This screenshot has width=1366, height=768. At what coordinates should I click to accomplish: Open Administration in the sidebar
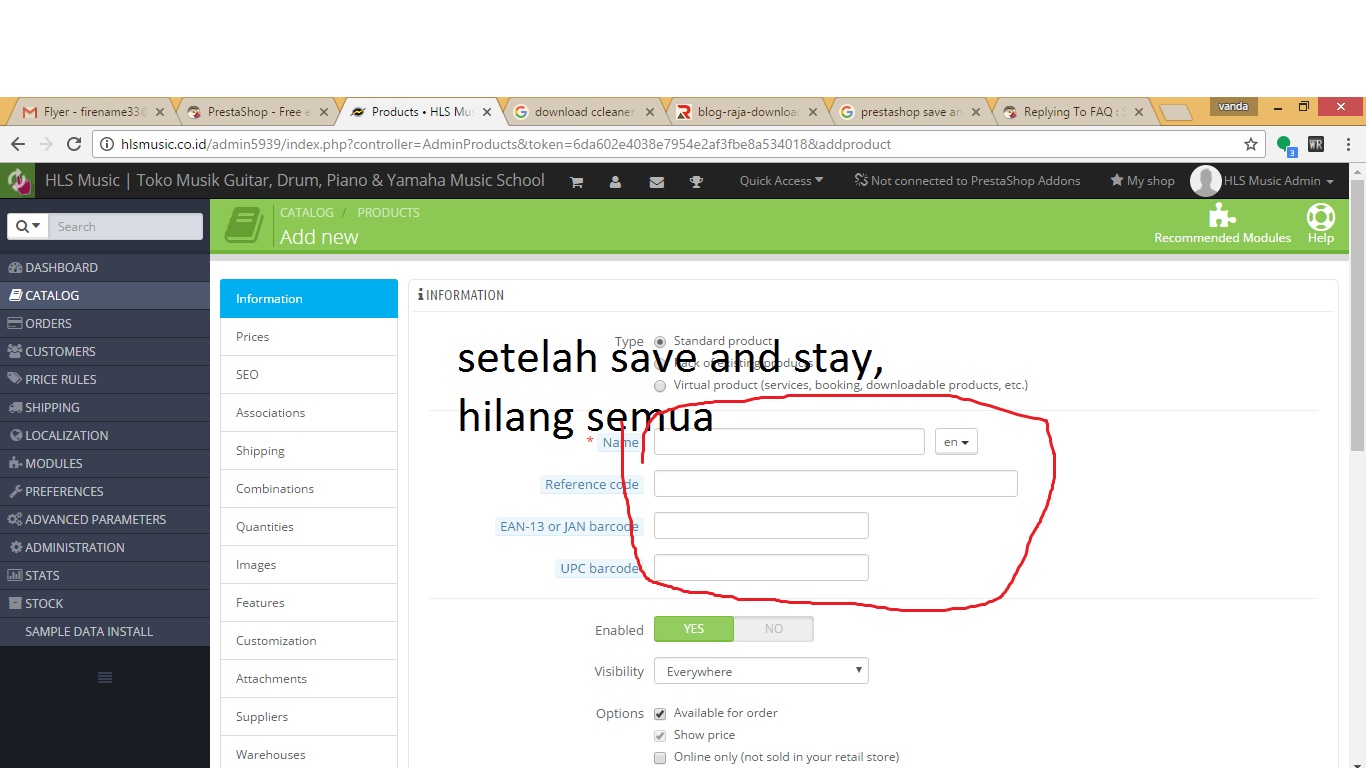[105, 547]
